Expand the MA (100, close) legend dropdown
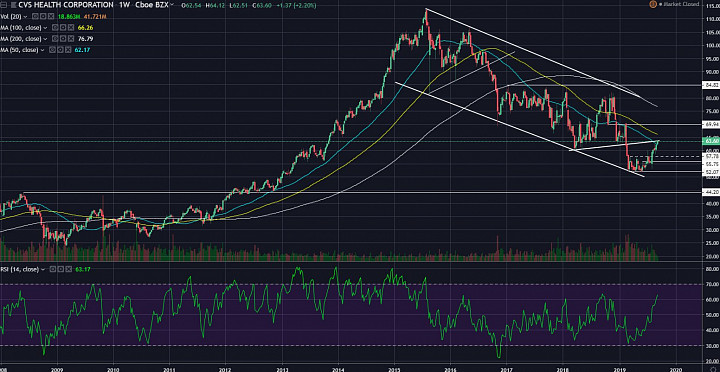This screenshot has width=720, height=372. point(45,28)
